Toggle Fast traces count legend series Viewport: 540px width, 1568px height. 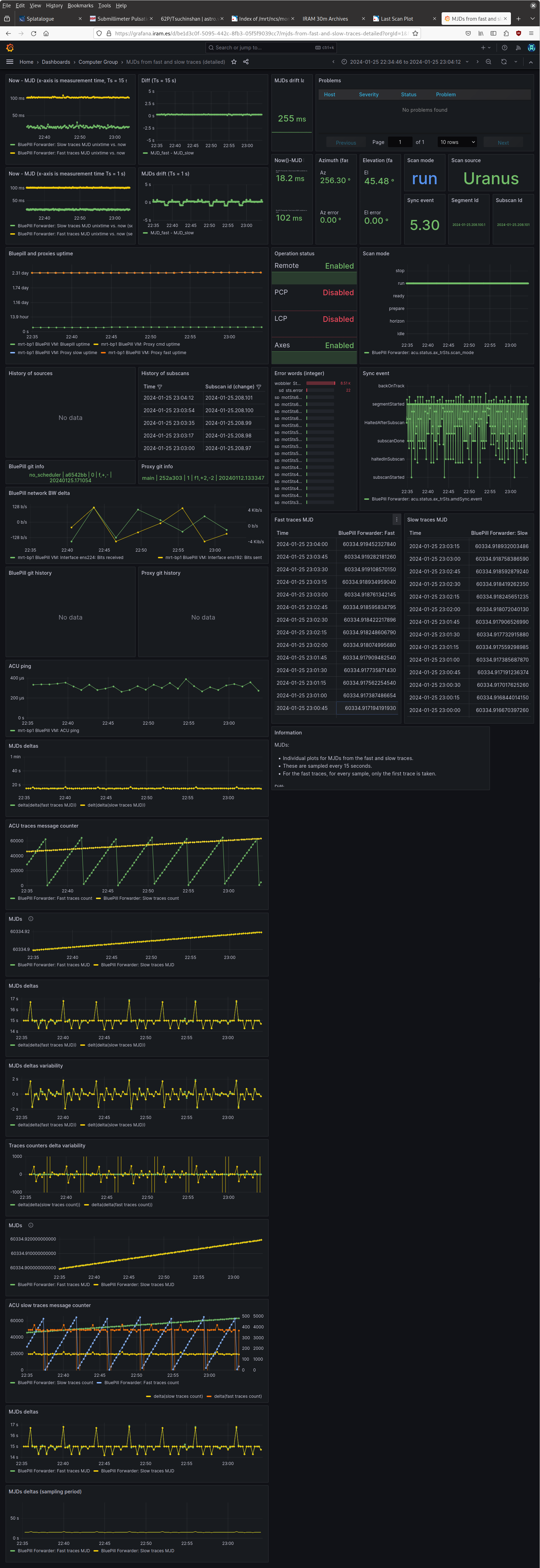coord(55,898)
